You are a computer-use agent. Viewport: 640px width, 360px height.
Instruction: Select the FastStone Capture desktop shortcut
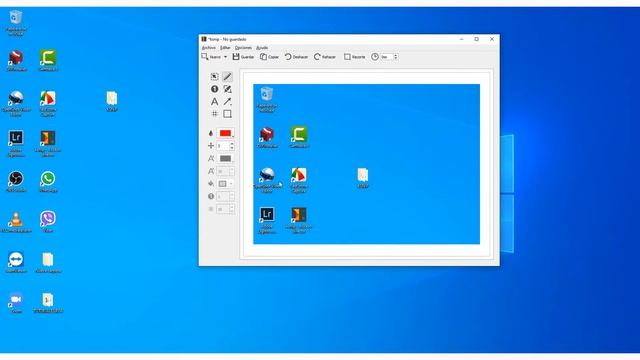pos(48,103)
